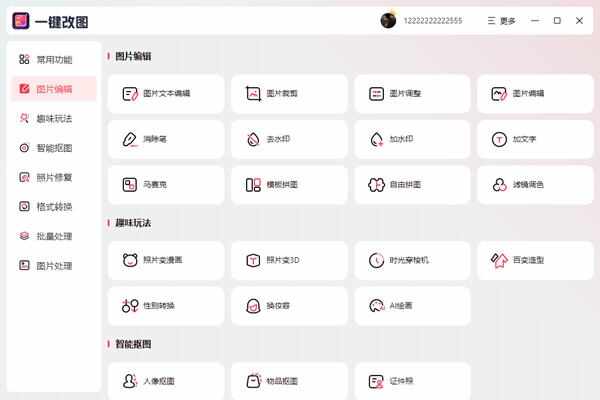Image resolution: width=600 pixels, height=400 pixels.
Task: Select 格式转换 in the sidebar
Action: [x=54, y=207]
